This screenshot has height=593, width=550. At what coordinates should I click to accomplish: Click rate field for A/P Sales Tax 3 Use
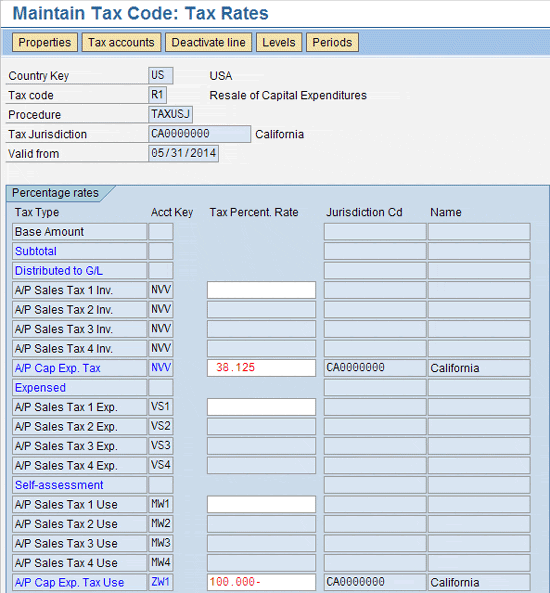[x=261, y=543]
